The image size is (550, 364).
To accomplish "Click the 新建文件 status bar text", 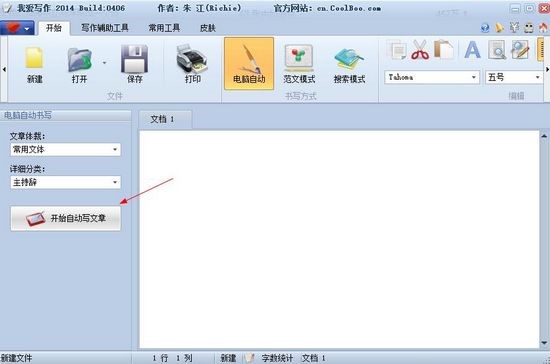I will 16,358.
